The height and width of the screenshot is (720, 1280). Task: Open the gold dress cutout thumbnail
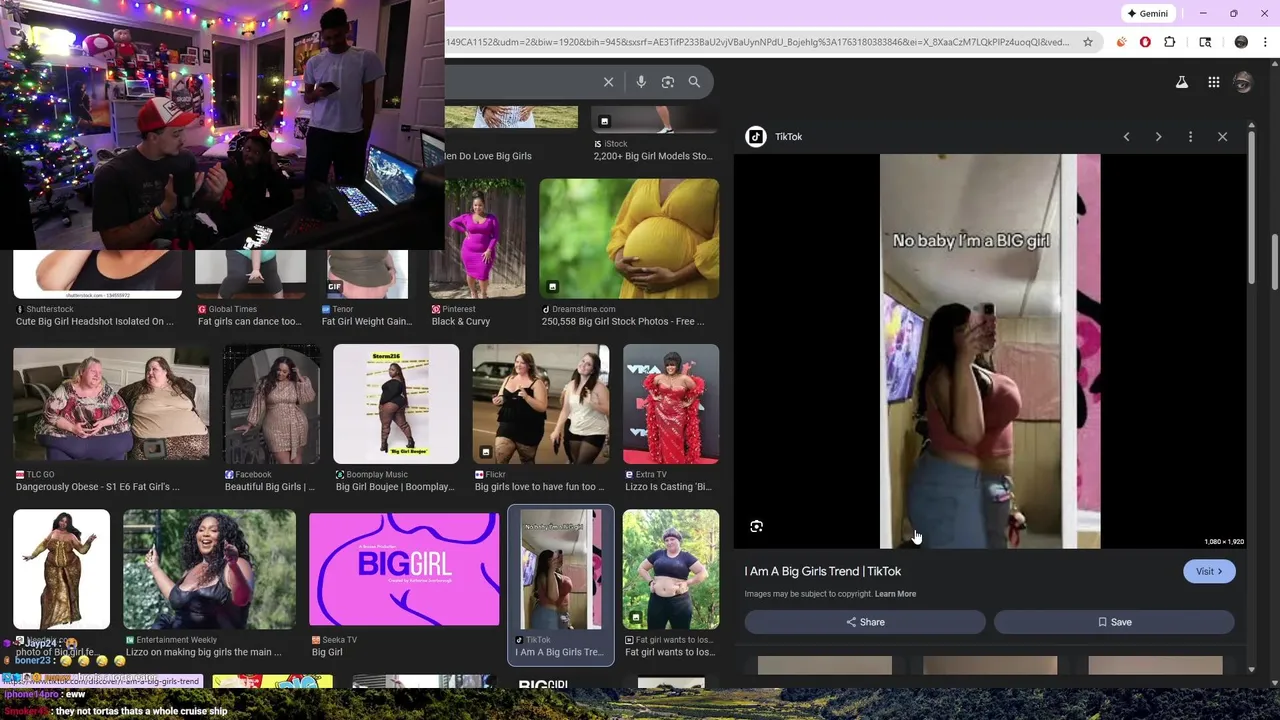(61, 569)
